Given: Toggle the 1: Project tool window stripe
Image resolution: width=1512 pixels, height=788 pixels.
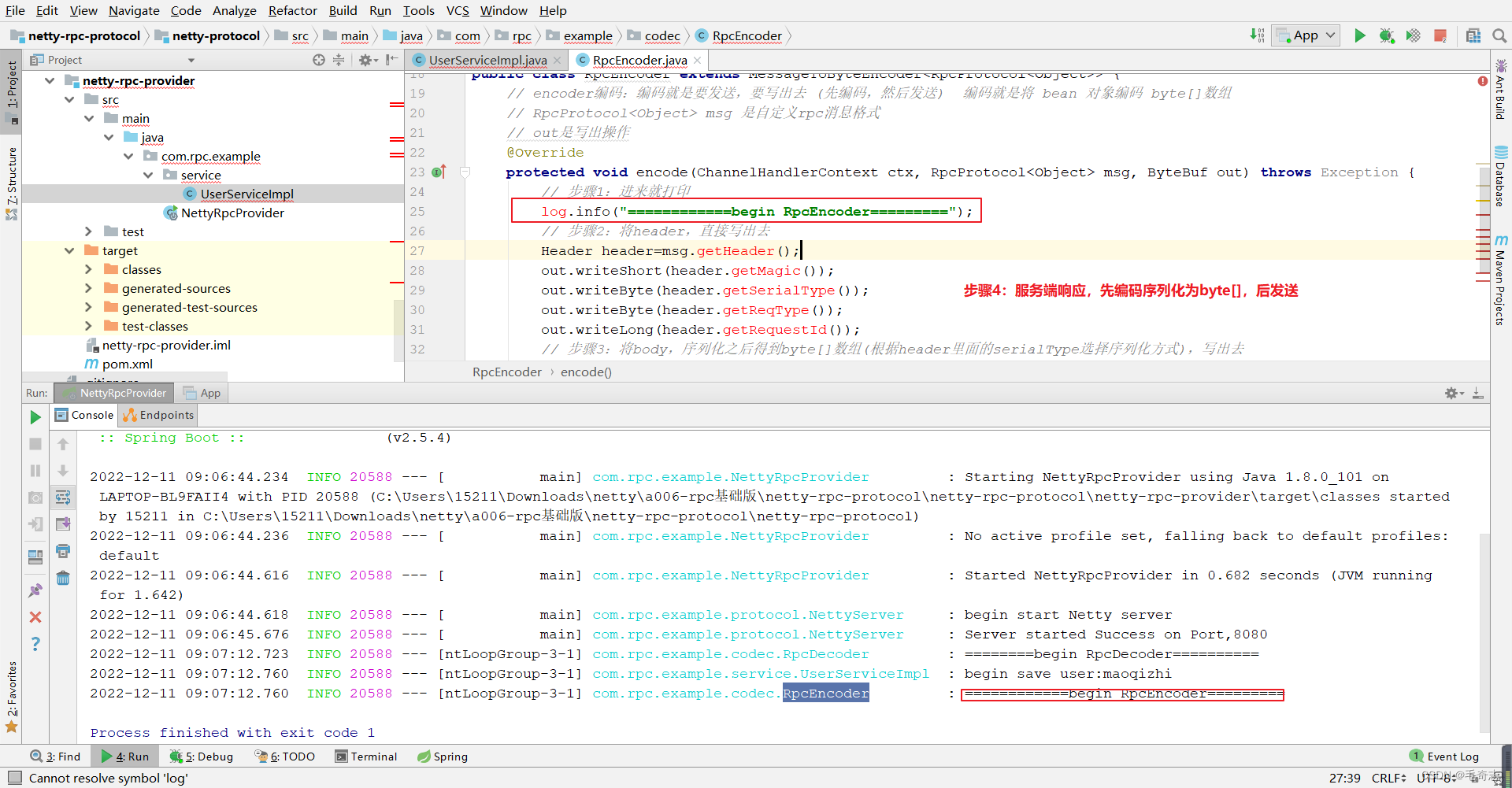Looking at the screenshot, I should (x=11, y=91).
